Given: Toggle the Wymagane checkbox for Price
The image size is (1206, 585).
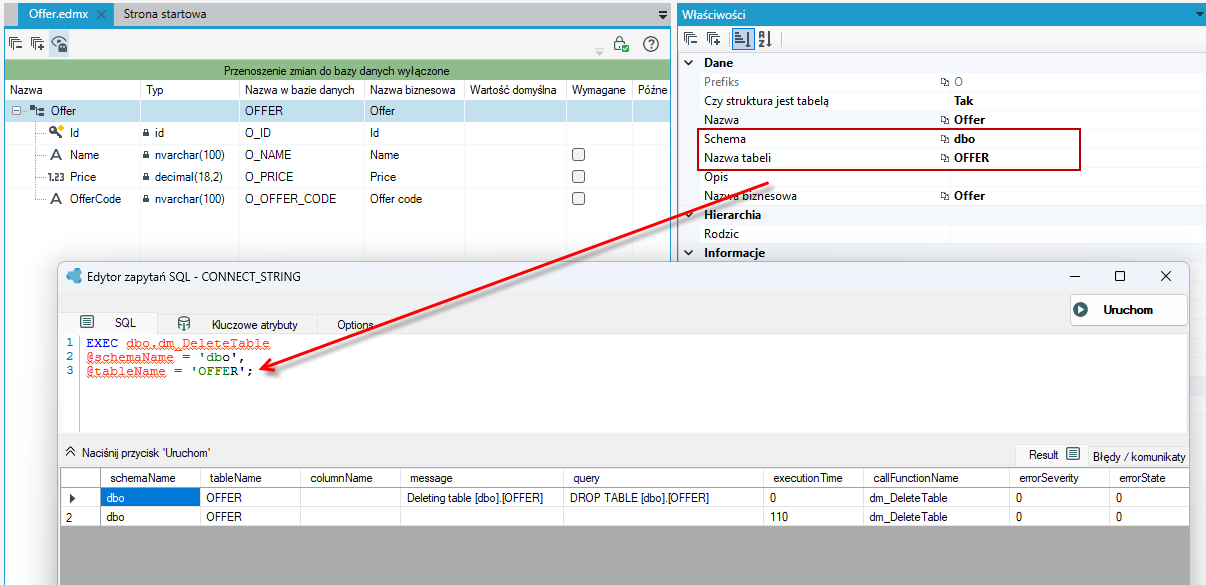Looking at the screenshot, I should pos(578,177).
